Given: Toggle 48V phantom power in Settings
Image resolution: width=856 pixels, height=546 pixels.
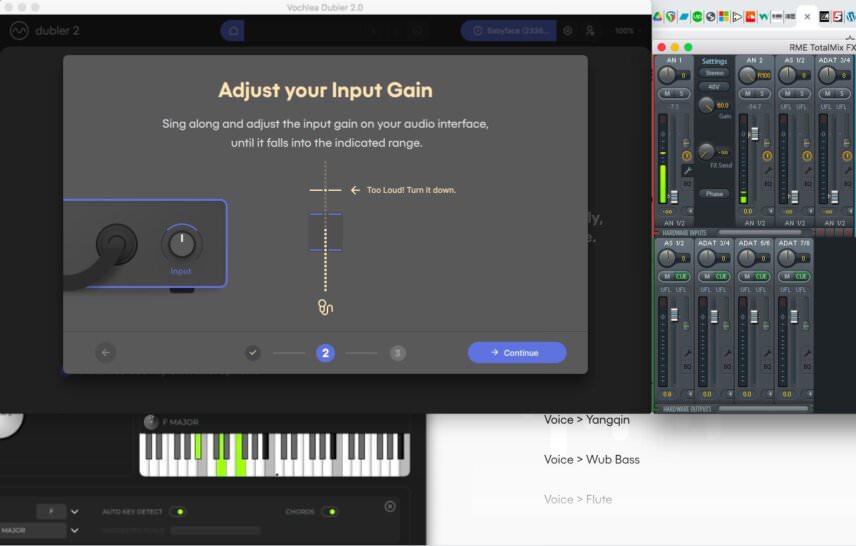Looking at the screenshot, I should (x=714, y=87).
